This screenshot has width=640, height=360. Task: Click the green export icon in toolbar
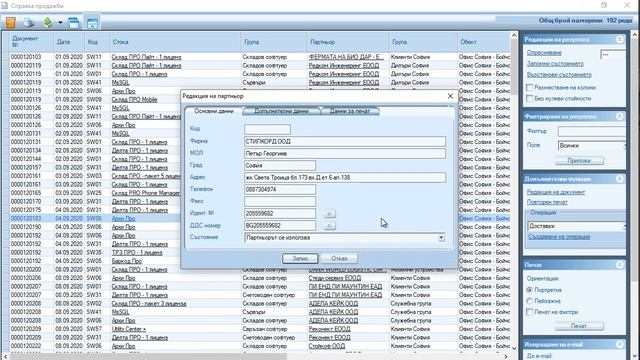tap(48, 22)
